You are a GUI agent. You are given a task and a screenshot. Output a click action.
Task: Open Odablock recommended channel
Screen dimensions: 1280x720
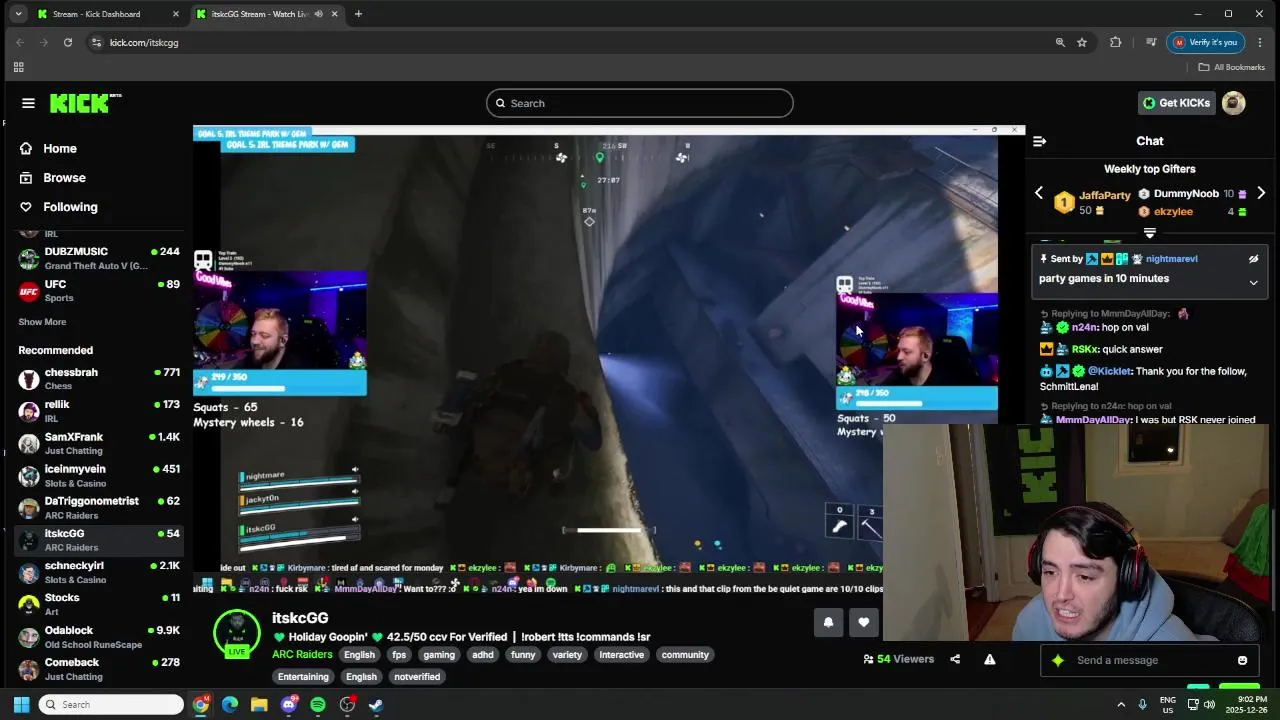tap(98, 636)
